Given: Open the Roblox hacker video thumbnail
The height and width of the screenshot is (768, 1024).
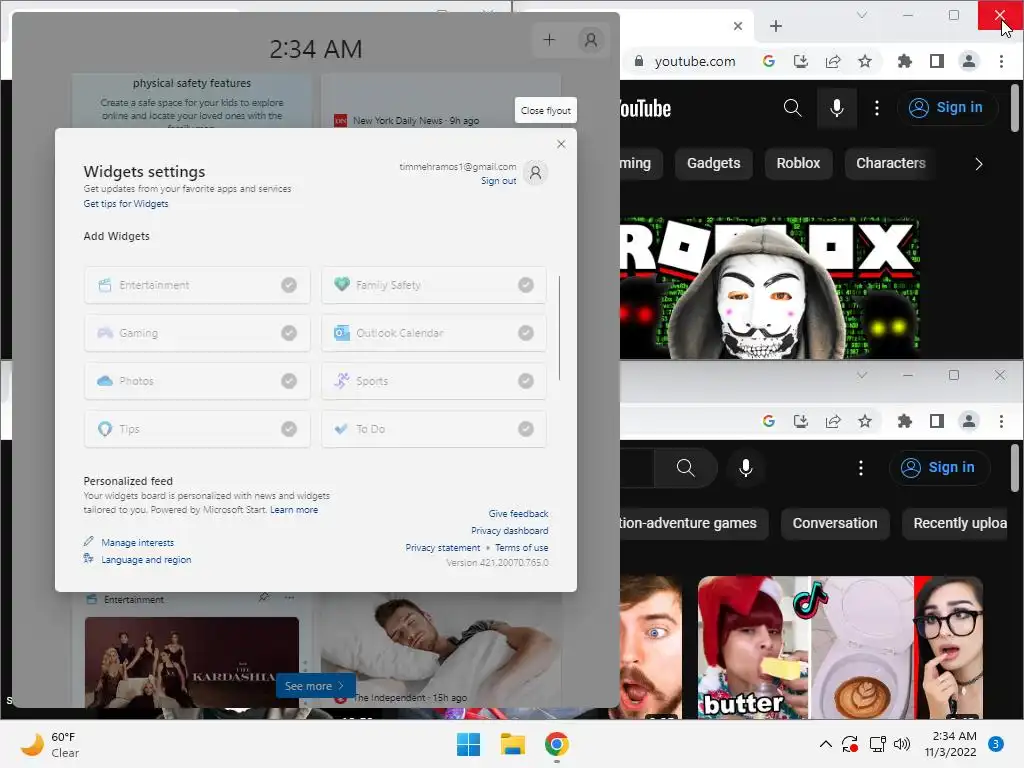Looking at the screenshot, I should point(770,288).
